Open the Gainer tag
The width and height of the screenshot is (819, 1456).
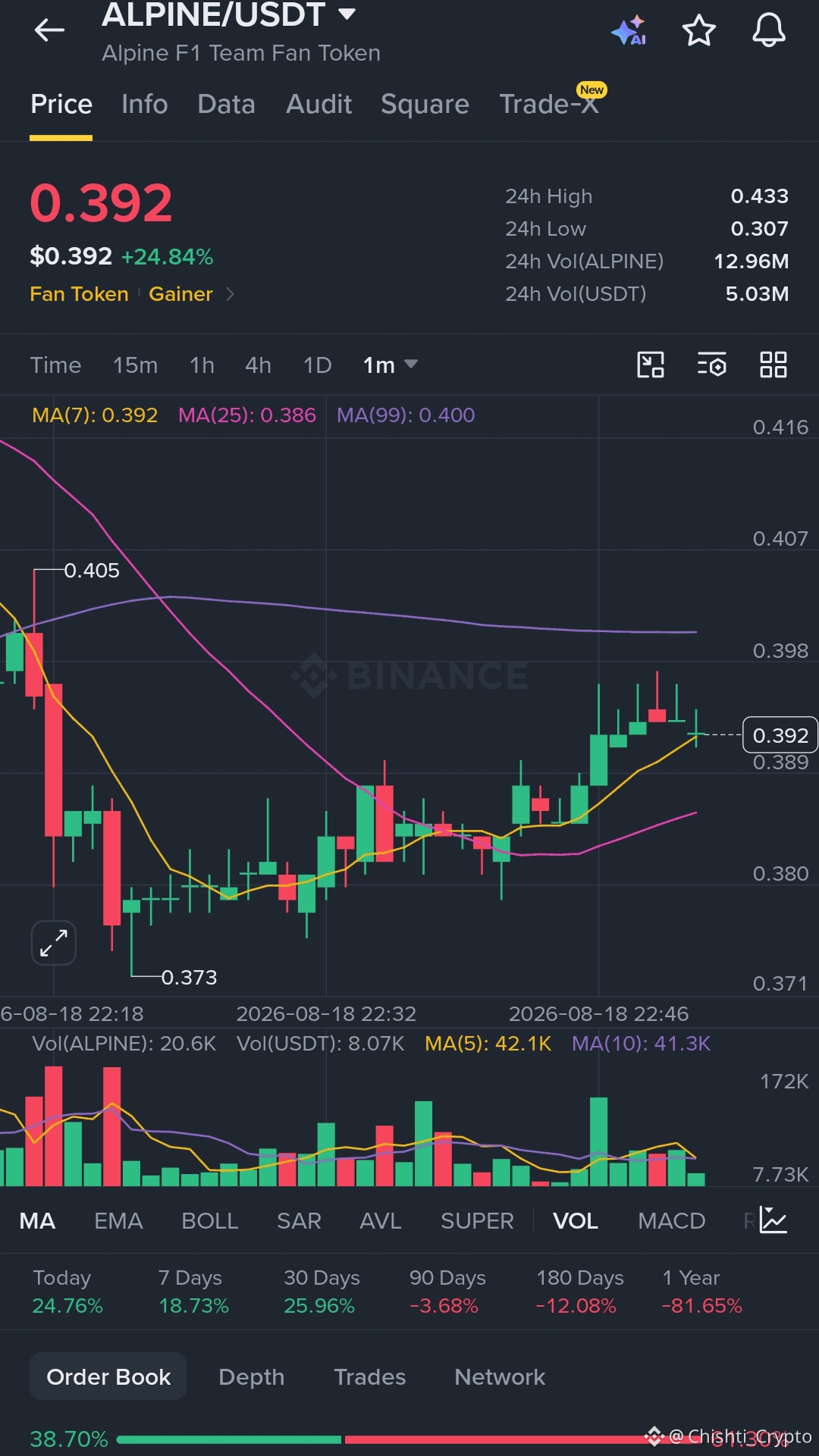click(x=180, y=294)
